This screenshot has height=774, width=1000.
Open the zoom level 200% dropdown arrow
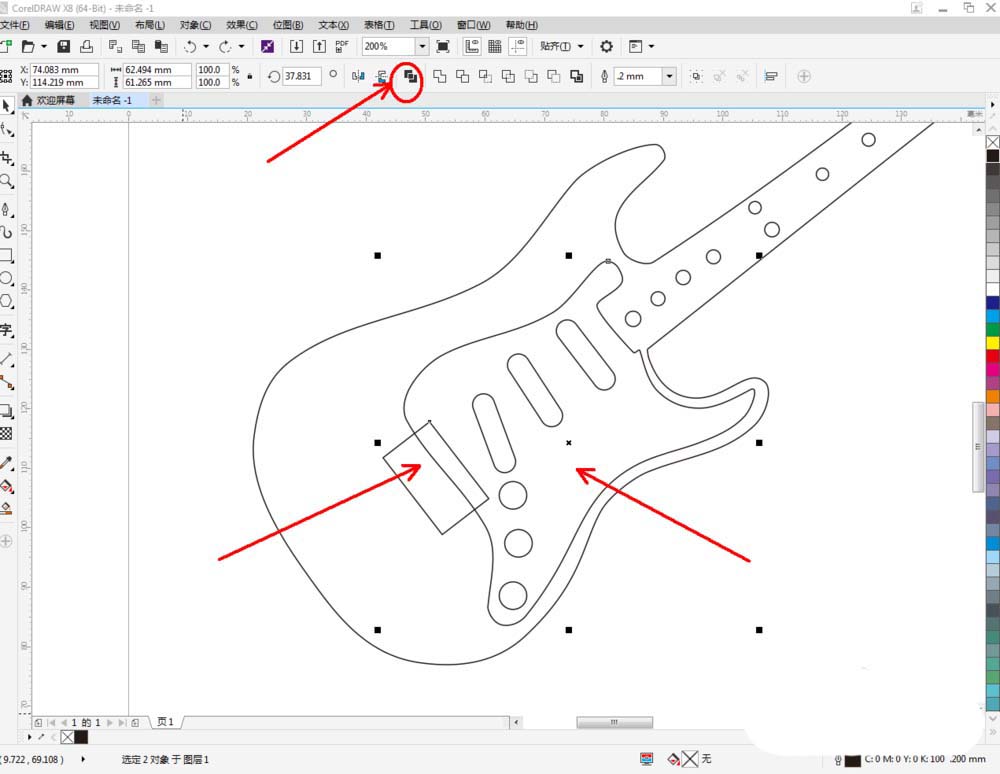tap(422, 46)
